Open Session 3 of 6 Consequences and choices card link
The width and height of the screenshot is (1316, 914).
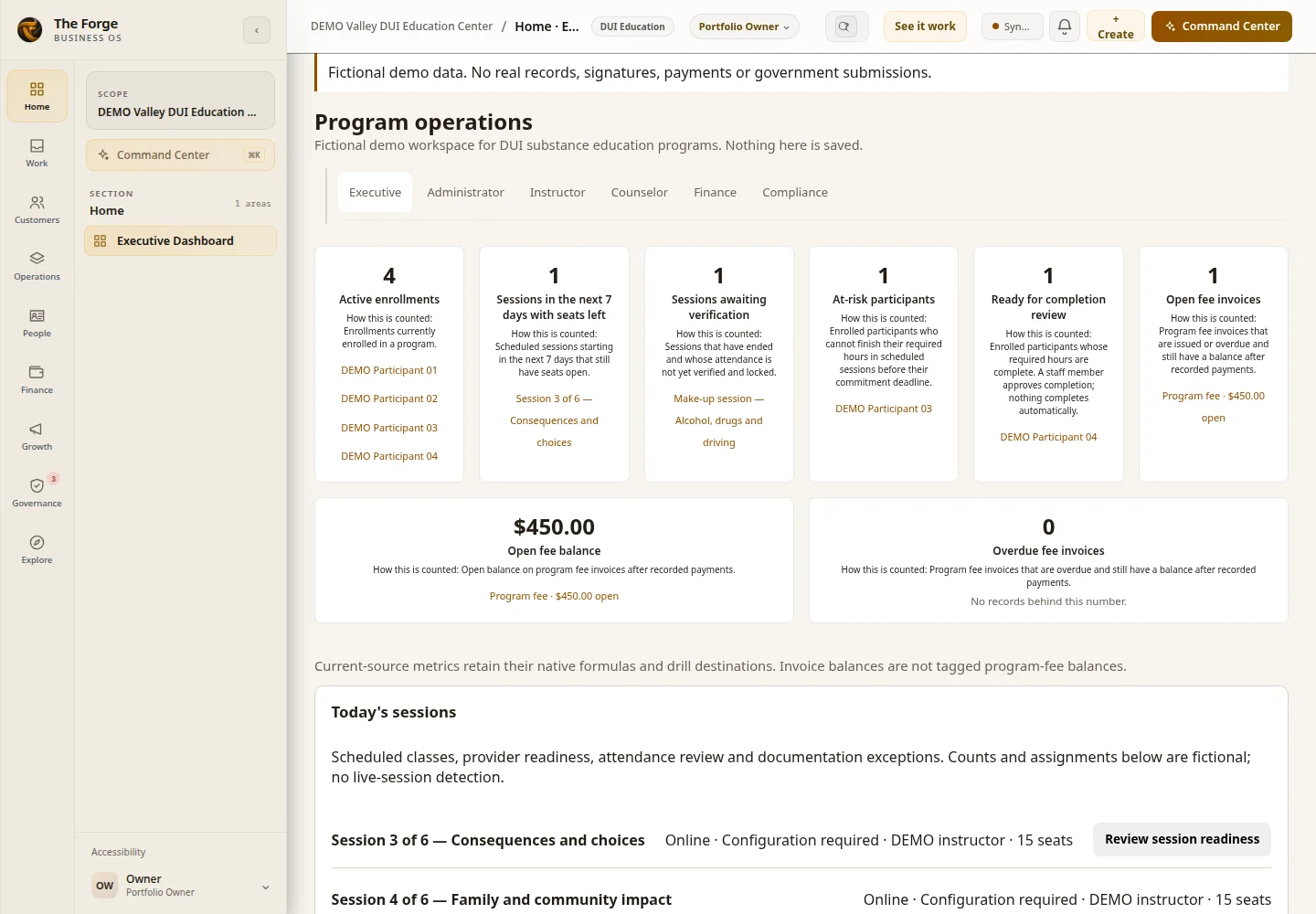pyautogui.click(x=554, y=420)
